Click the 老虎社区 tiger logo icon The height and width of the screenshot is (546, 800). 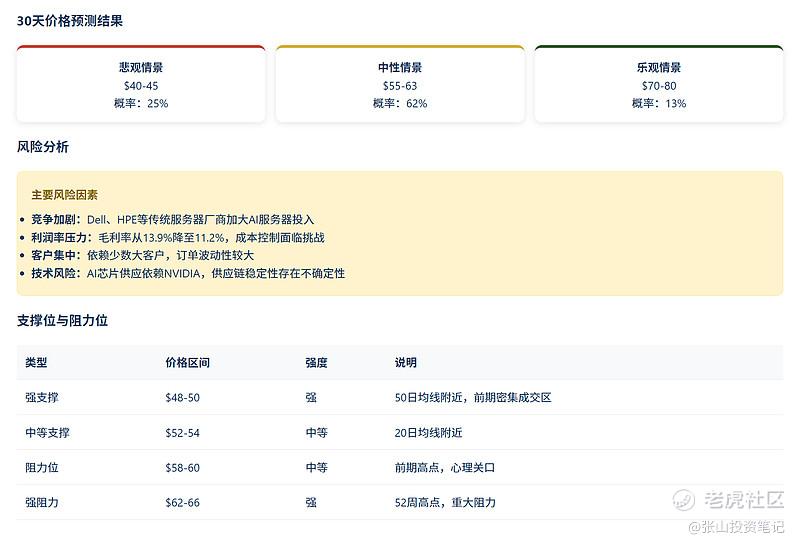(684, 499)
